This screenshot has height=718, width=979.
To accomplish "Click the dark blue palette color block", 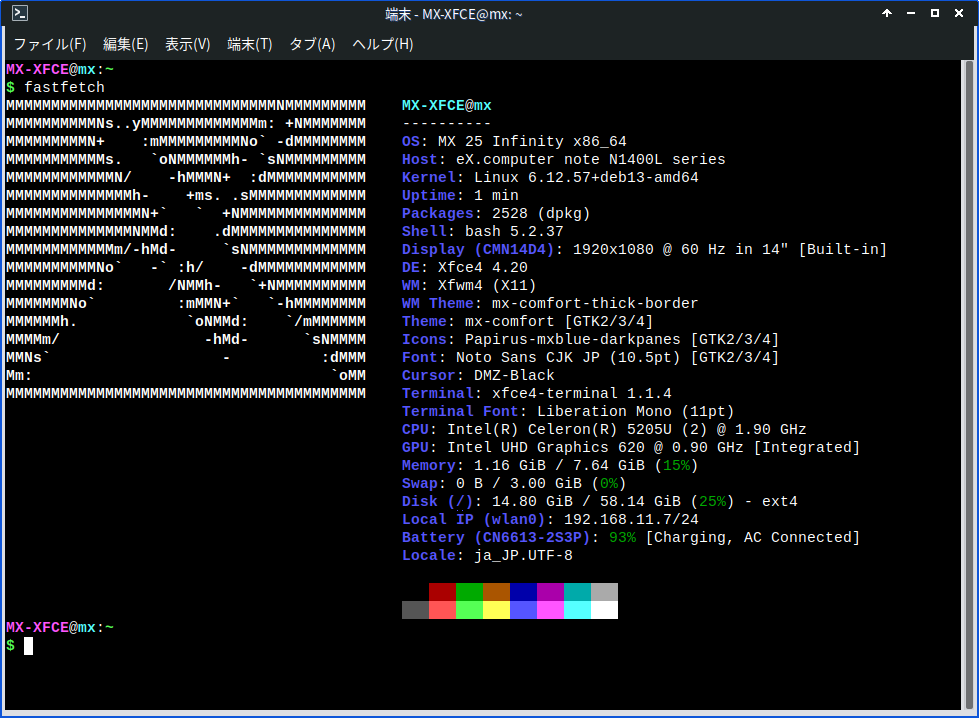I will [523, 592].
